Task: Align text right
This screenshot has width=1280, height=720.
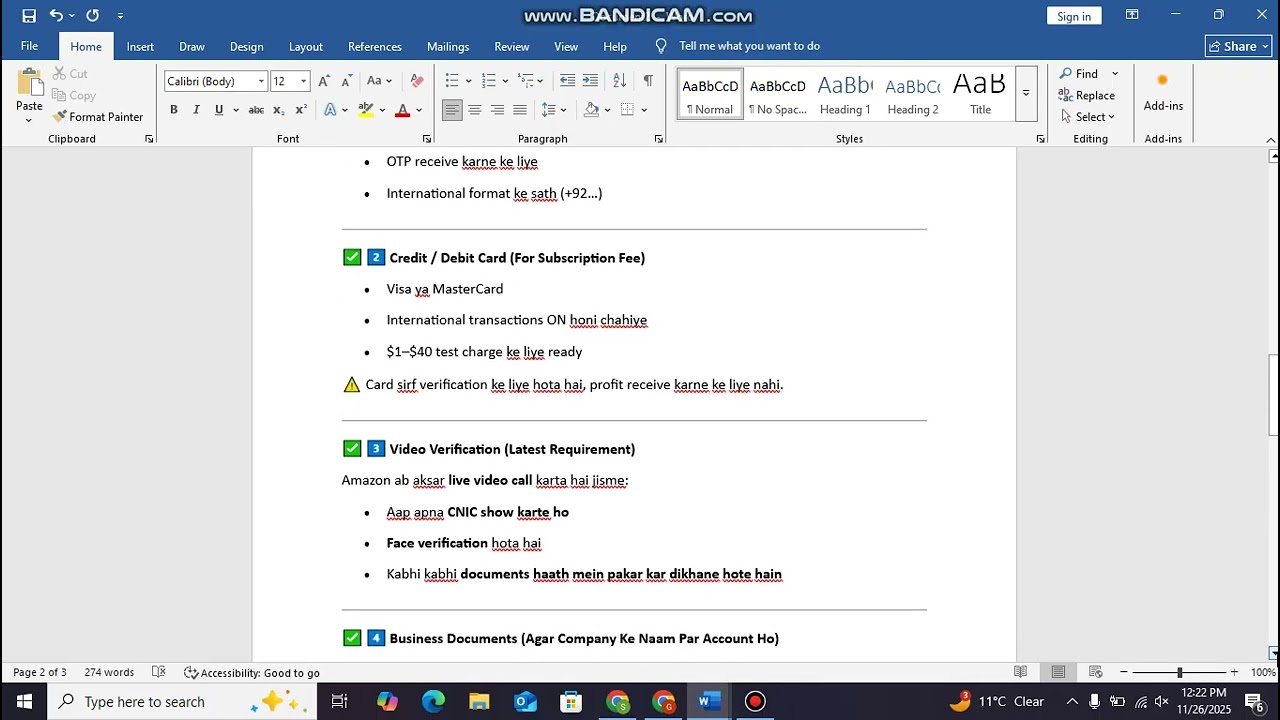Action: (497, 110)
